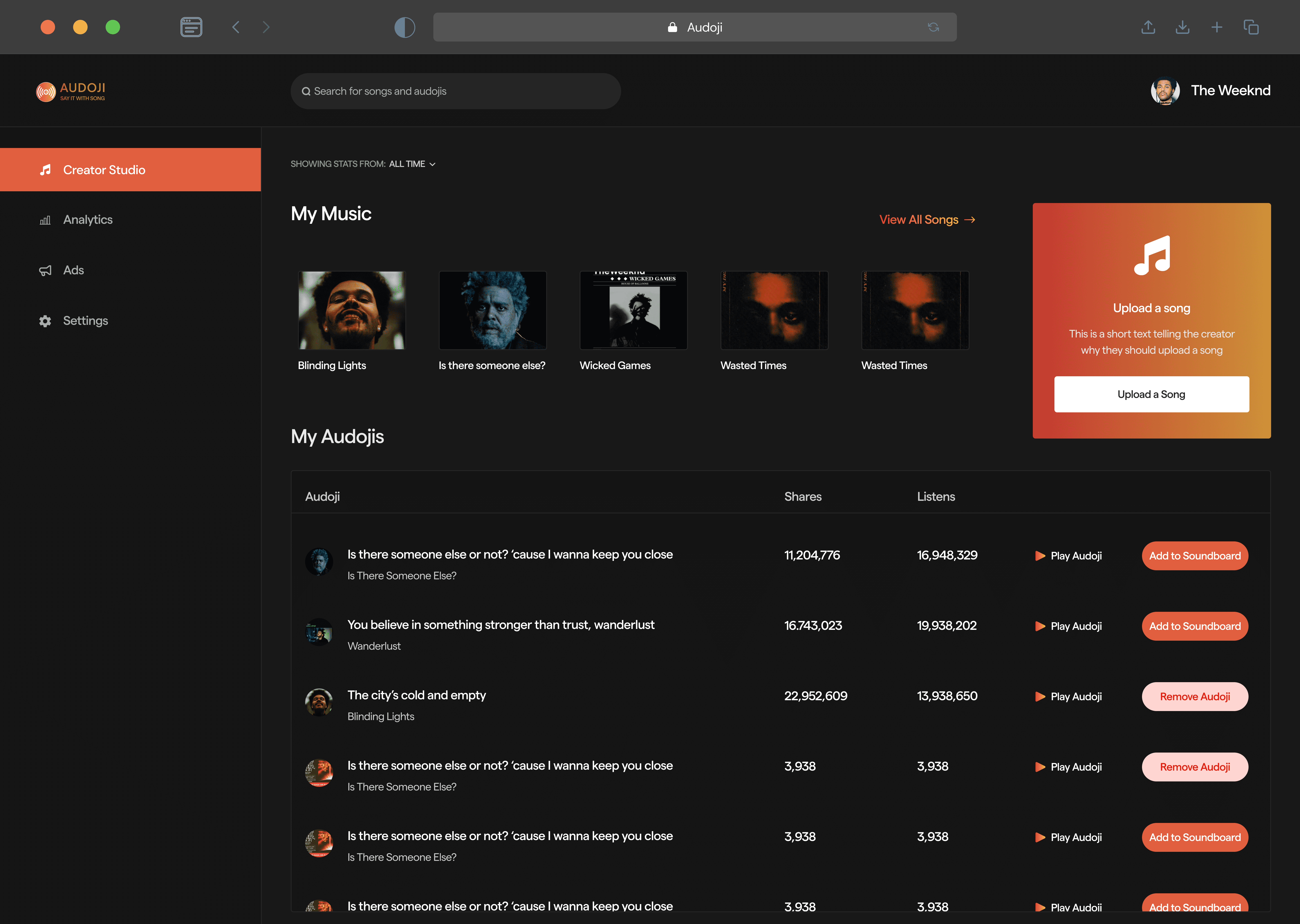Click the Wicked Games song title

point(615,366)
